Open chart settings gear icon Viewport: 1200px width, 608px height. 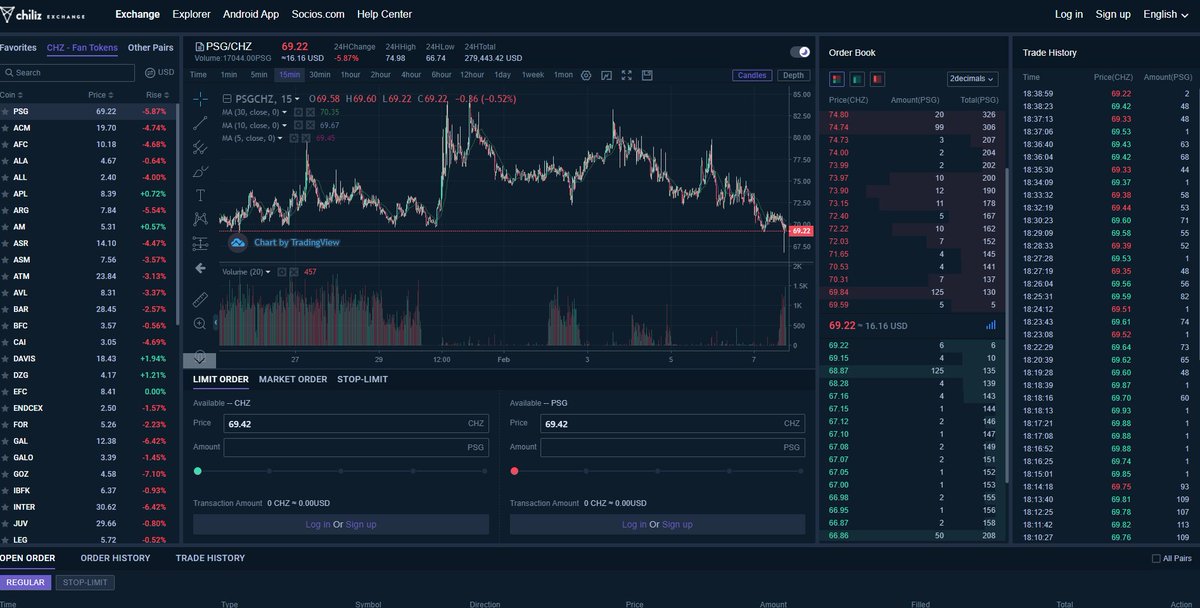tap(587, 75)
